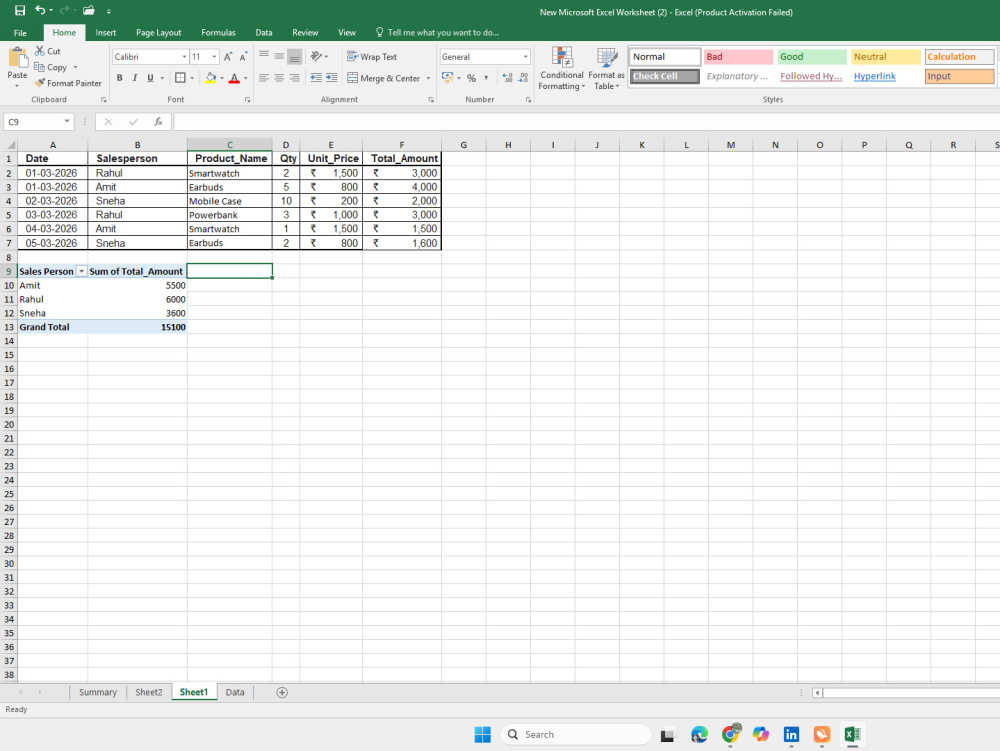Open LinkedIn from taskbar
1000x751 pixels.
tap(791, 735)
